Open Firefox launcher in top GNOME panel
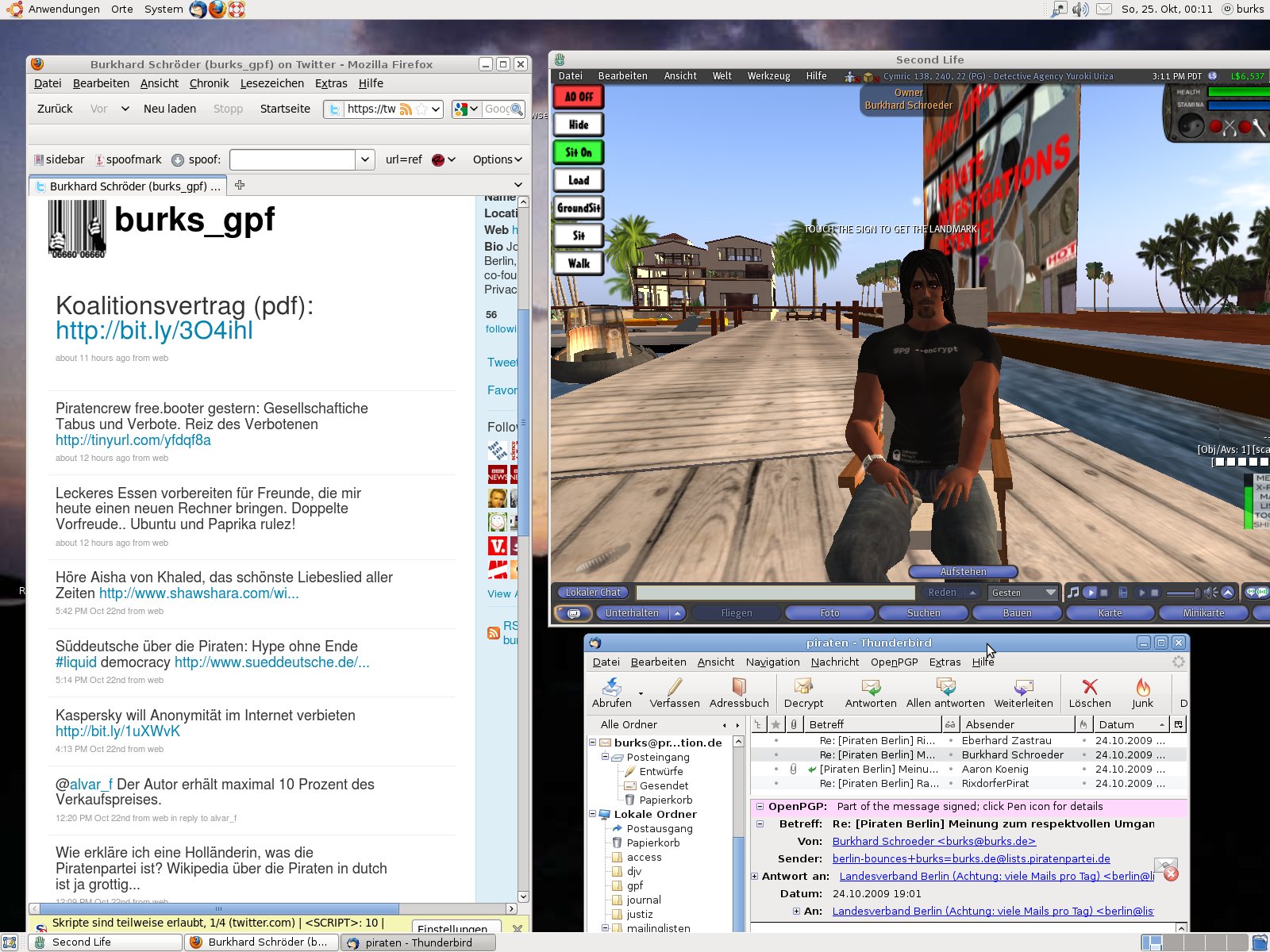 point(217,10)
